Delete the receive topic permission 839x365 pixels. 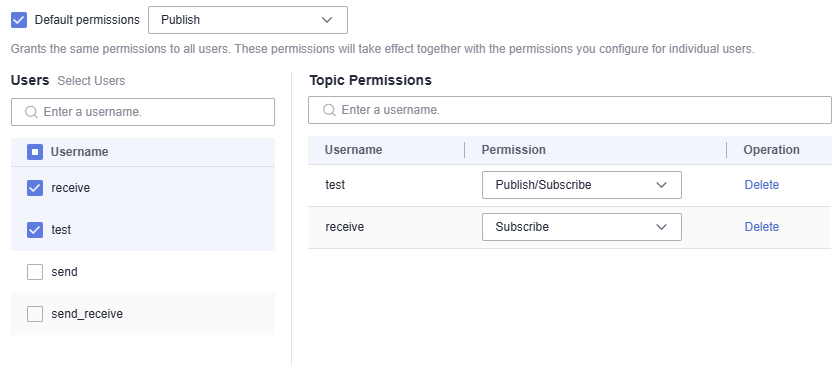point(761,227)
